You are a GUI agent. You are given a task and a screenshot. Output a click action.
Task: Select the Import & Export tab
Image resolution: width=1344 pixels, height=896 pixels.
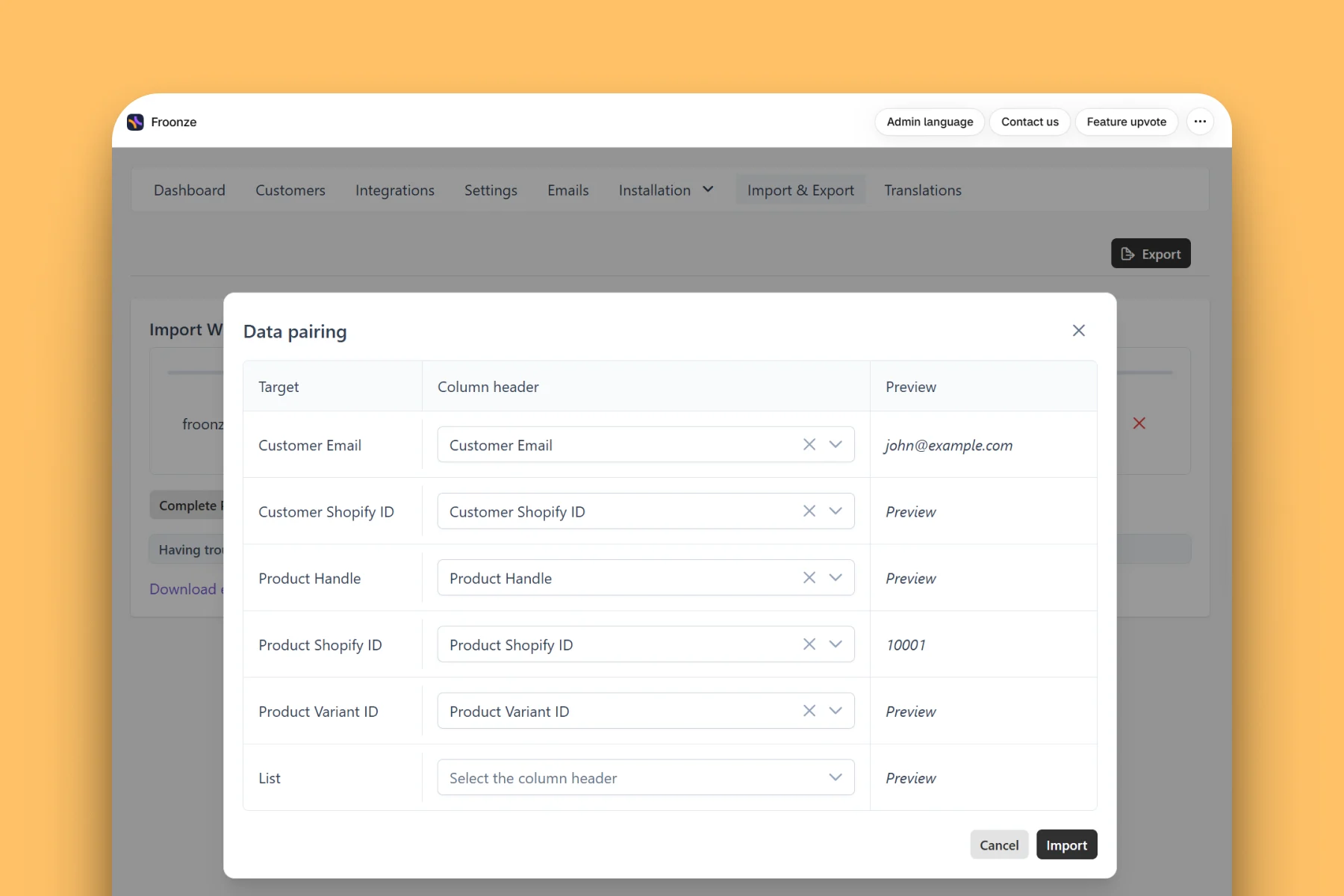click(x=800, y=190)
